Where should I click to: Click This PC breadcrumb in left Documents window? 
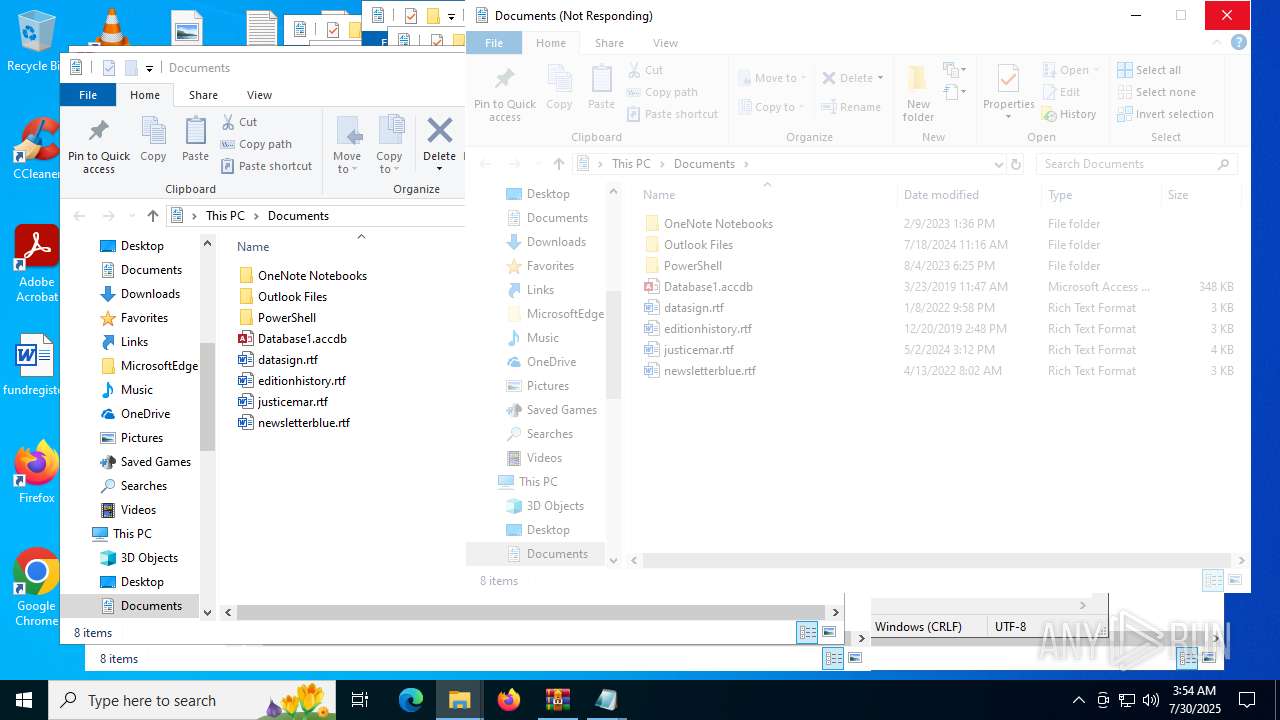(x=225, y=216)
